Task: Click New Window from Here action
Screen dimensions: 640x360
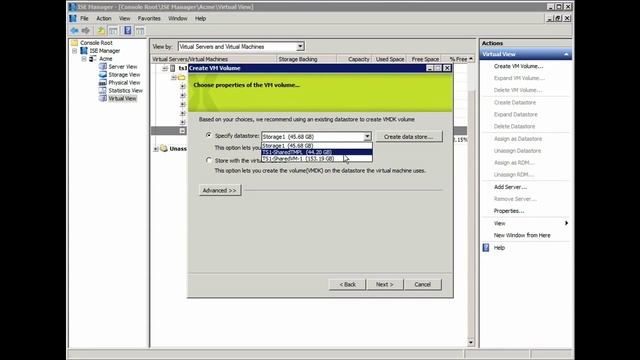Action: coord(522,235)
